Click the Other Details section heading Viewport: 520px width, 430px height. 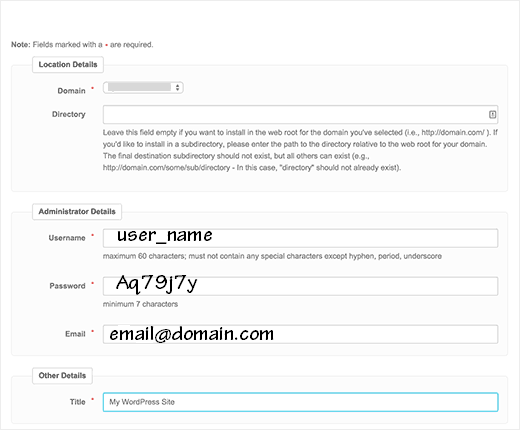pos(62,376)
